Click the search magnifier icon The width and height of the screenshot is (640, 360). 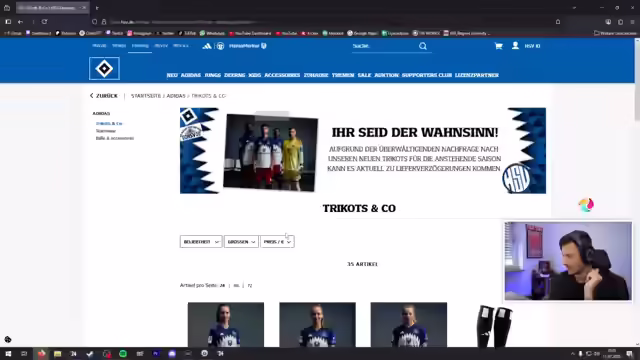423,46
